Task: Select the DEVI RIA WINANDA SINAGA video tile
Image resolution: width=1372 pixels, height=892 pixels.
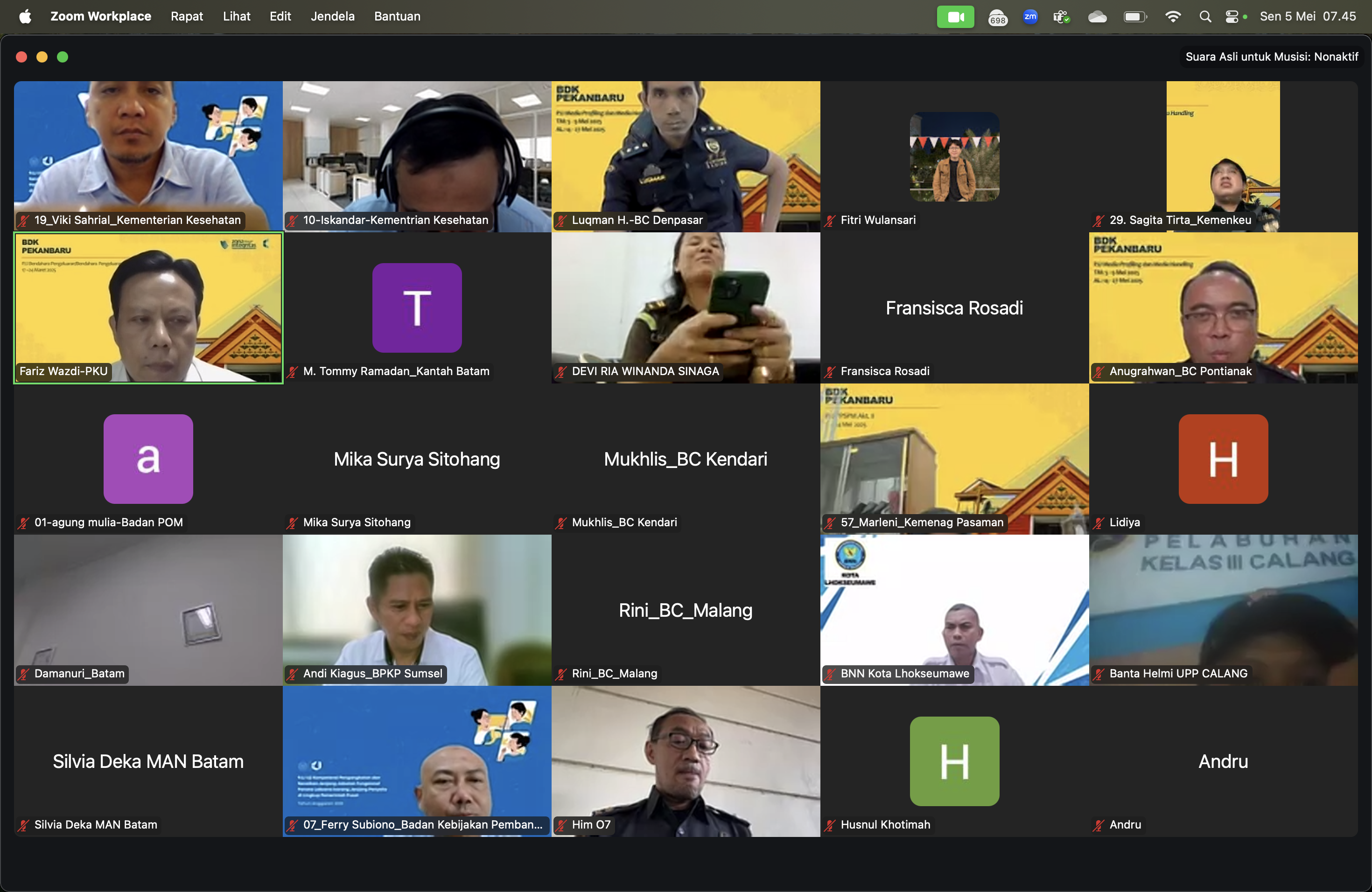Action: 686,308
